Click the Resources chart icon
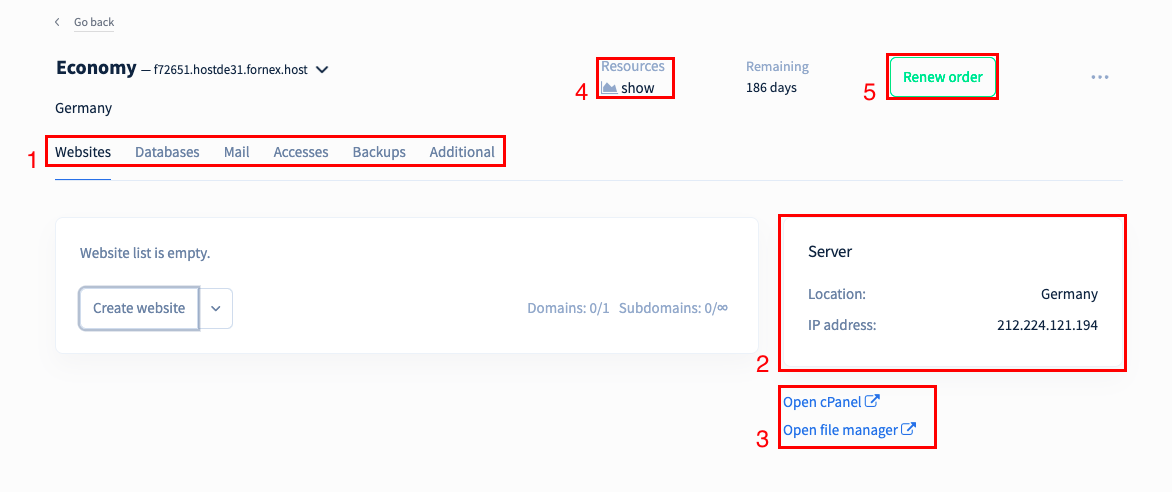 tap(609, 88)
